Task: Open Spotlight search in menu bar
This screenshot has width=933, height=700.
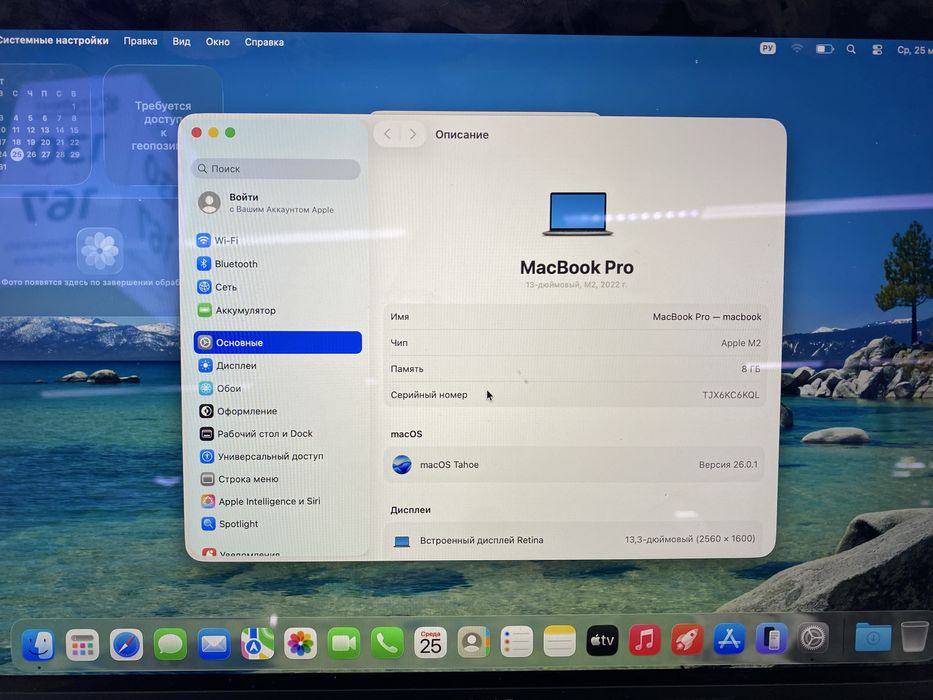Action: (851, 49)
